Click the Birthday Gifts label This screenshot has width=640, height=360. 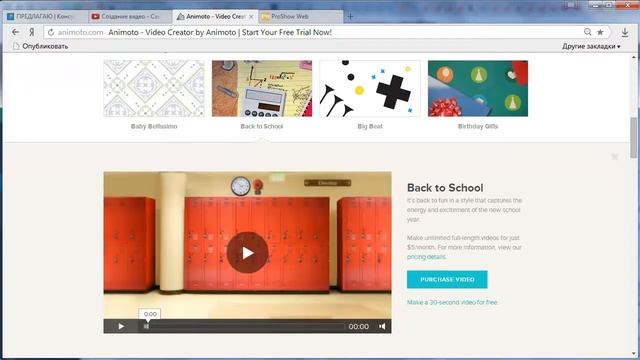point(478,127)
